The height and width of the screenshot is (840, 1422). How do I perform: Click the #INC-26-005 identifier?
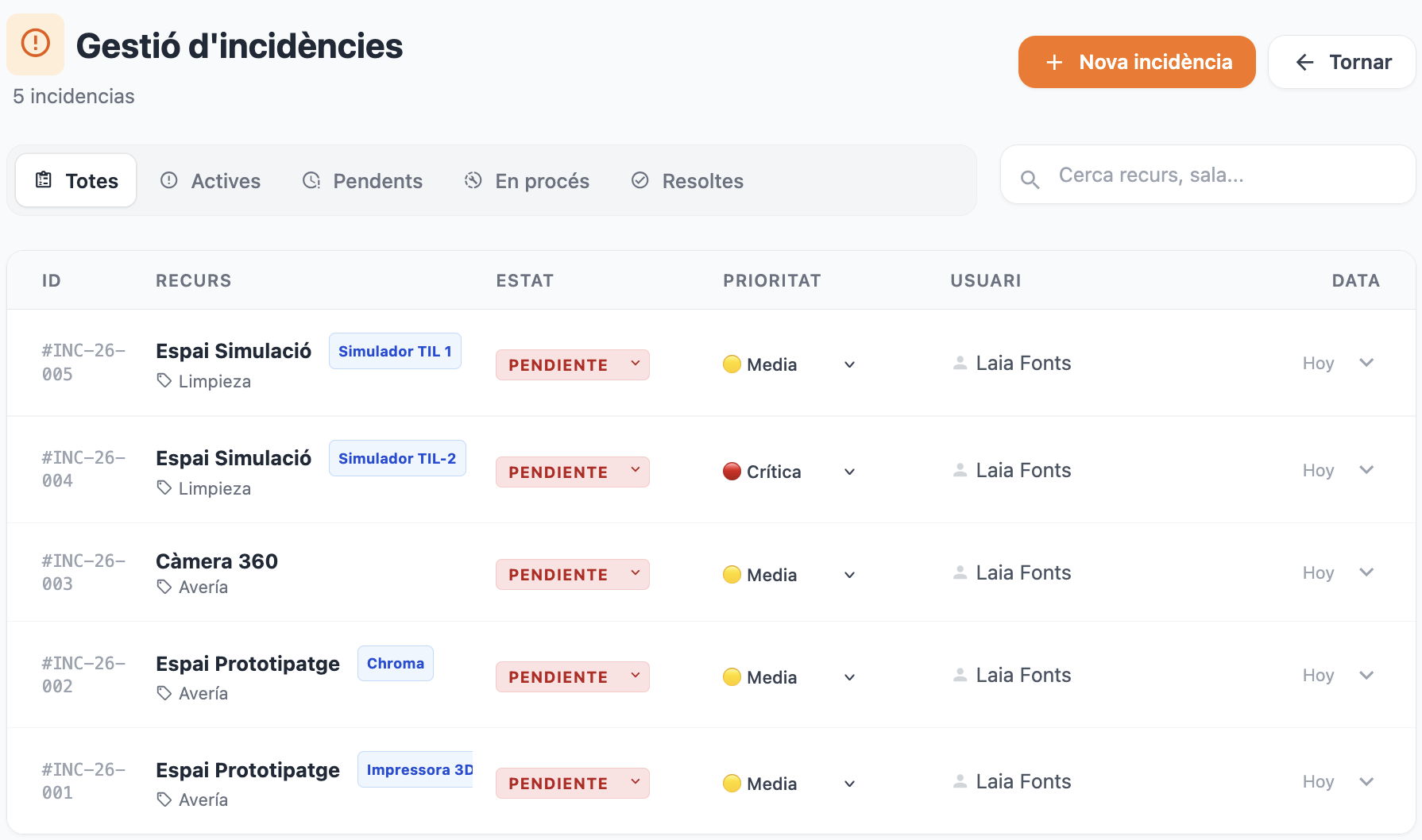[x=83, y=362]
